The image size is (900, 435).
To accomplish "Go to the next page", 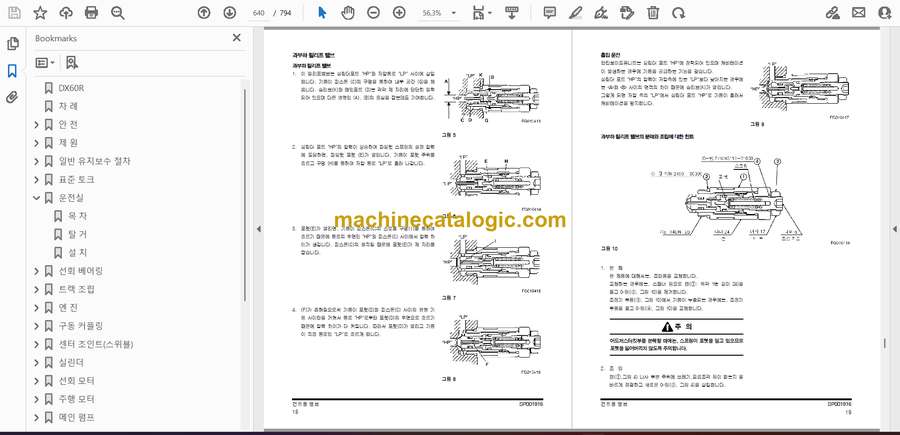I will (229, 13).
